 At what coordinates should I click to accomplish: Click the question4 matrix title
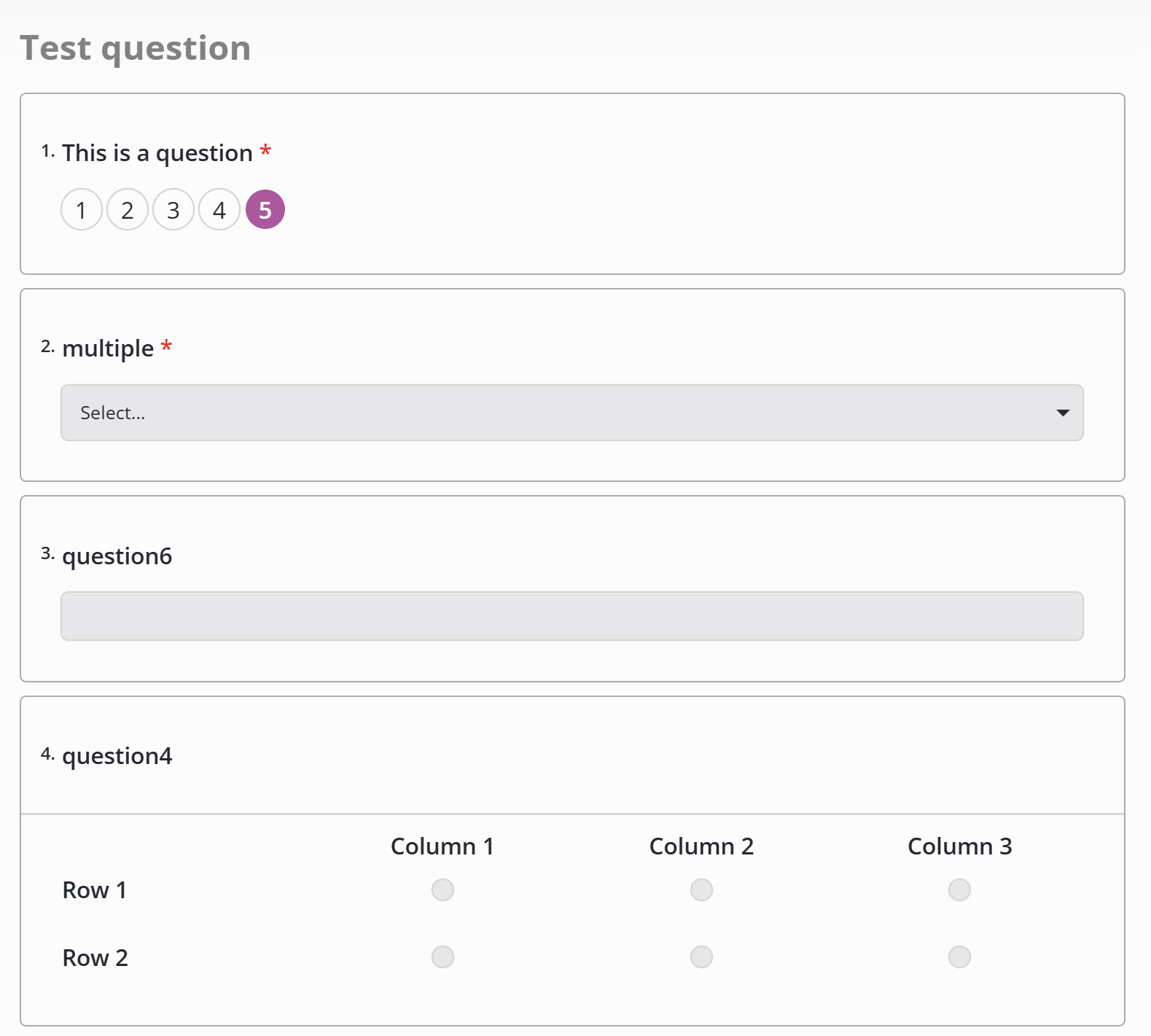click(117, 756)
